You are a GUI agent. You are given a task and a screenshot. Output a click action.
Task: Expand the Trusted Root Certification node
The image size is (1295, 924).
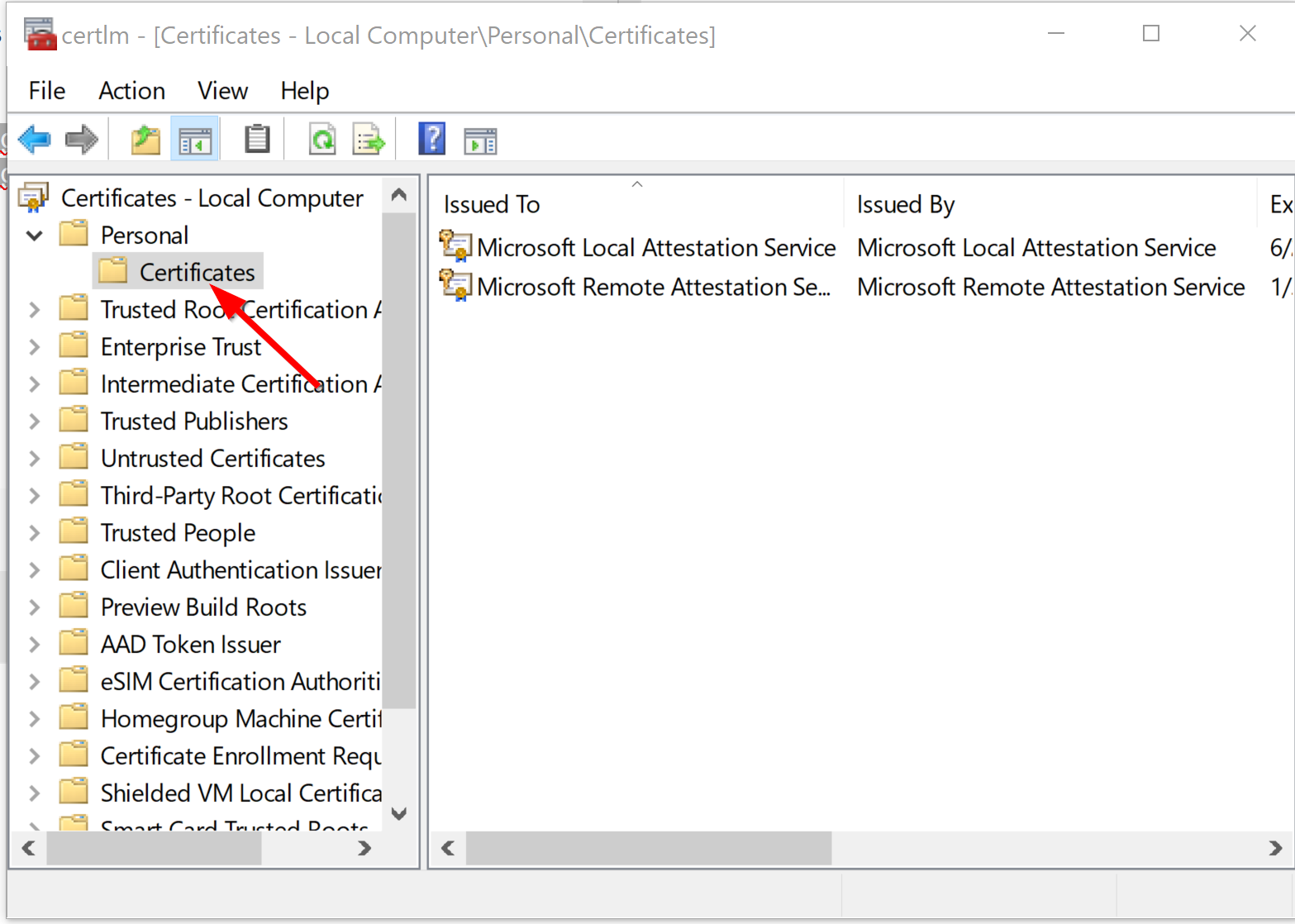(34, 310)
